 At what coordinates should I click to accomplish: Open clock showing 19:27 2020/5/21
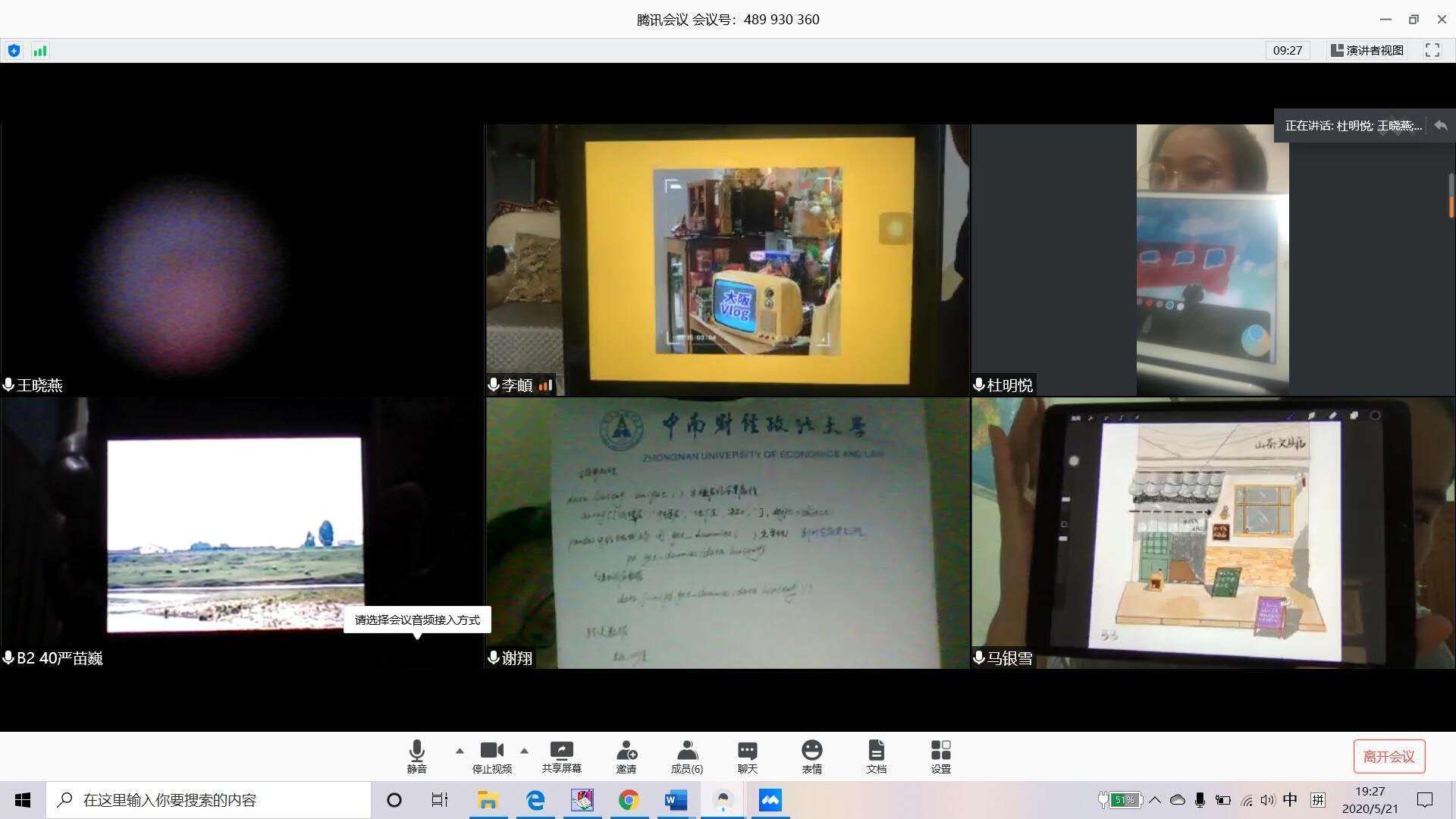1370,800
